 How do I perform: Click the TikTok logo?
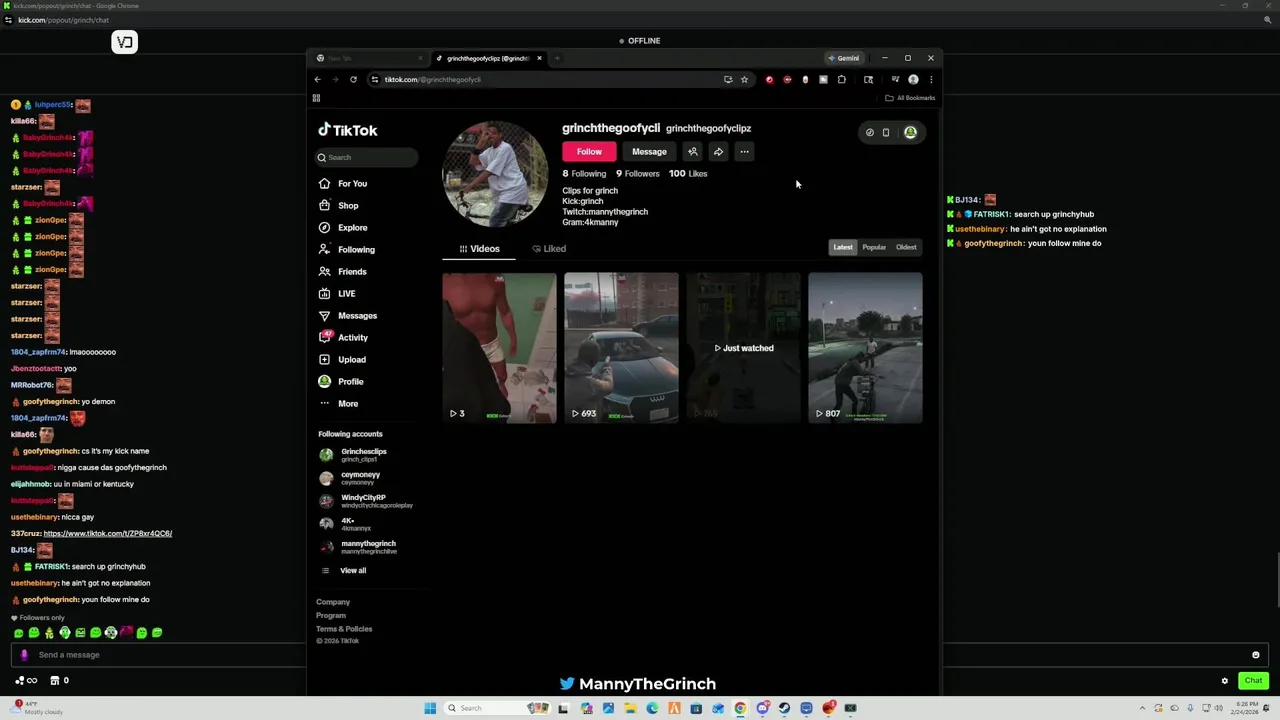coord(348,130)
